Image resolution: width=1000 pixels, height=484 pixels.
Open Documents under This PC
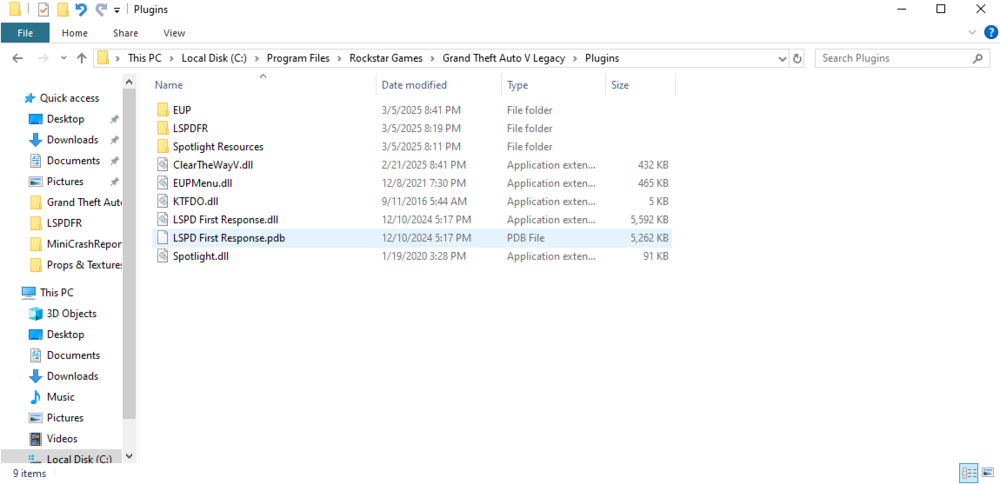(73, 355)
